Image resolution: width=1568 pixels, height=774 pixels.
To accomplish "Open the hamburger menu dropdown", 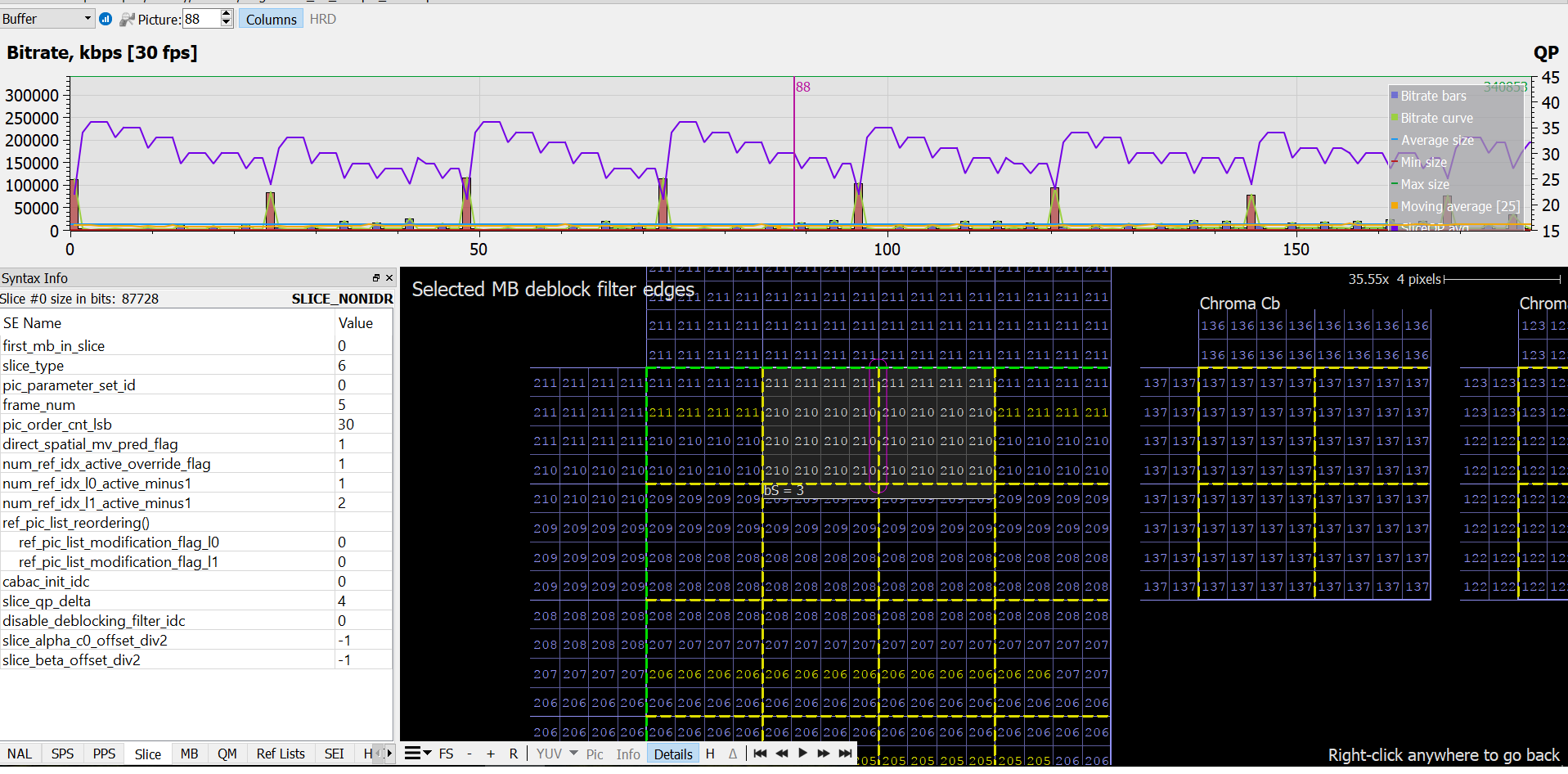I will point(417,754).
